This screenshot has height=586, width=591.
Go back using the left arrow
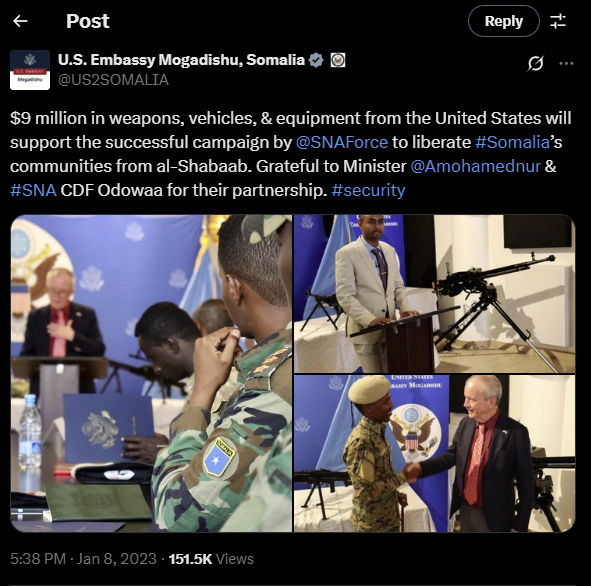[20, 21]
